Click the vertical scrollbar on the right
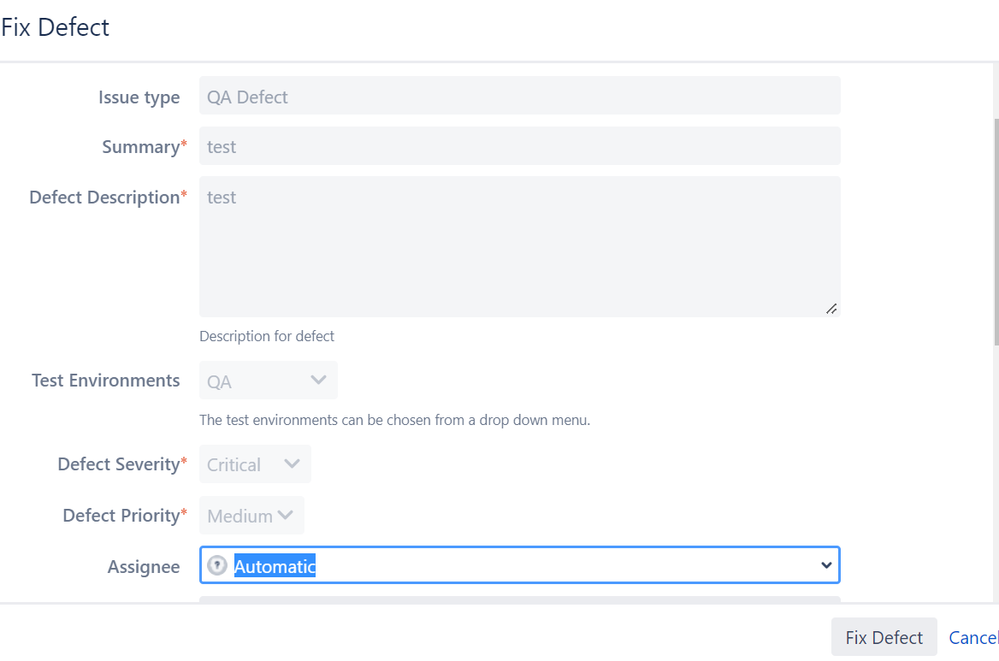This screenshot has height=661, width=999. point(993,200)
